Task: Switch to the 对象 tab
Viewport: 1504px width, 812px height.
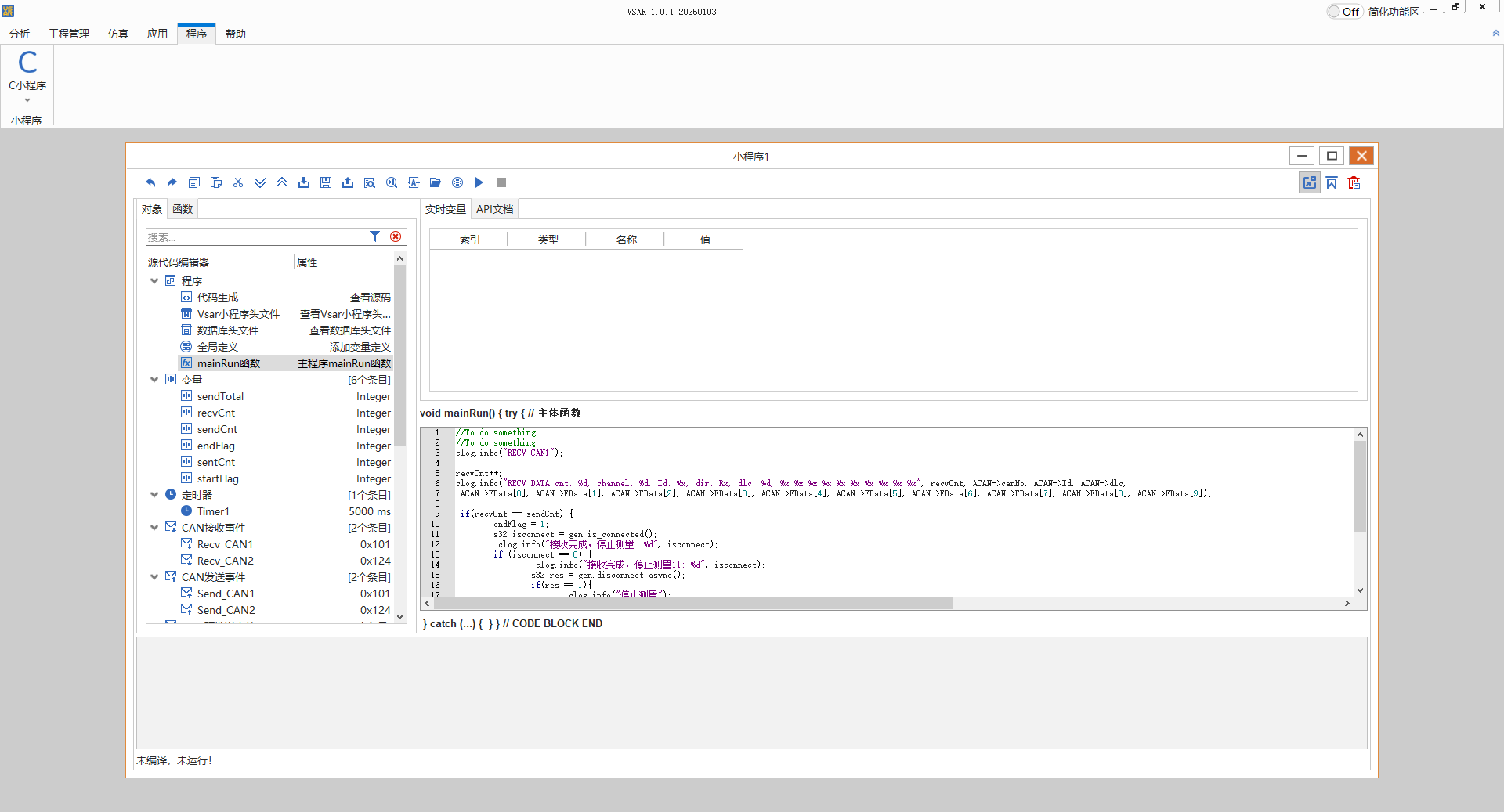Action: tap(152, 209)
